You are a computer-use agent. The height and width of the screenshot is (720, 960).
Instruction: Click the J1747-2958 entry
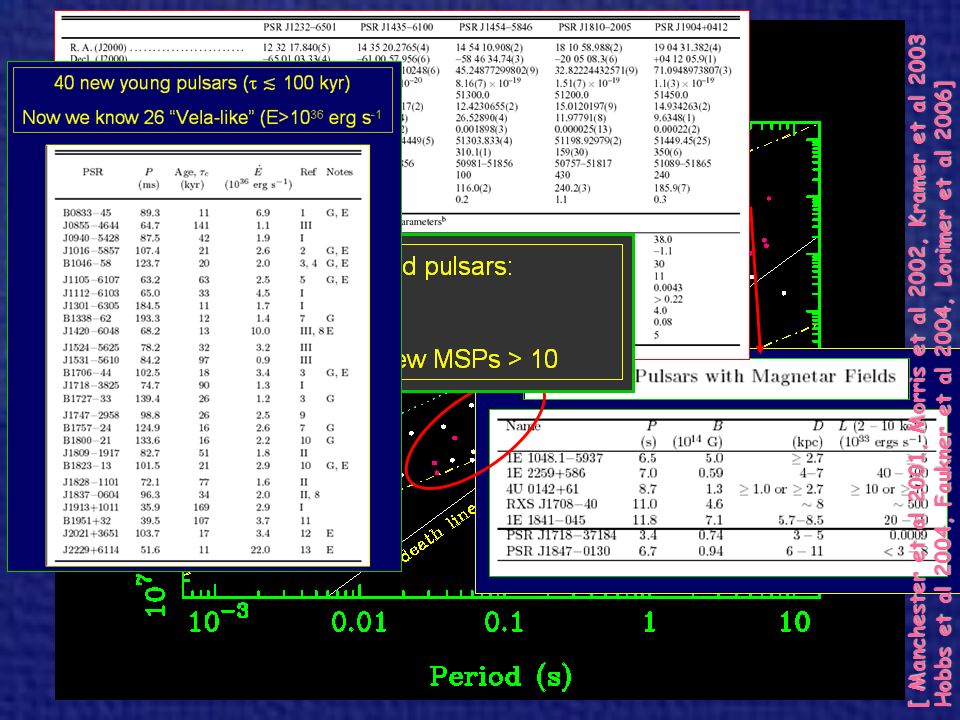(91, 415)
